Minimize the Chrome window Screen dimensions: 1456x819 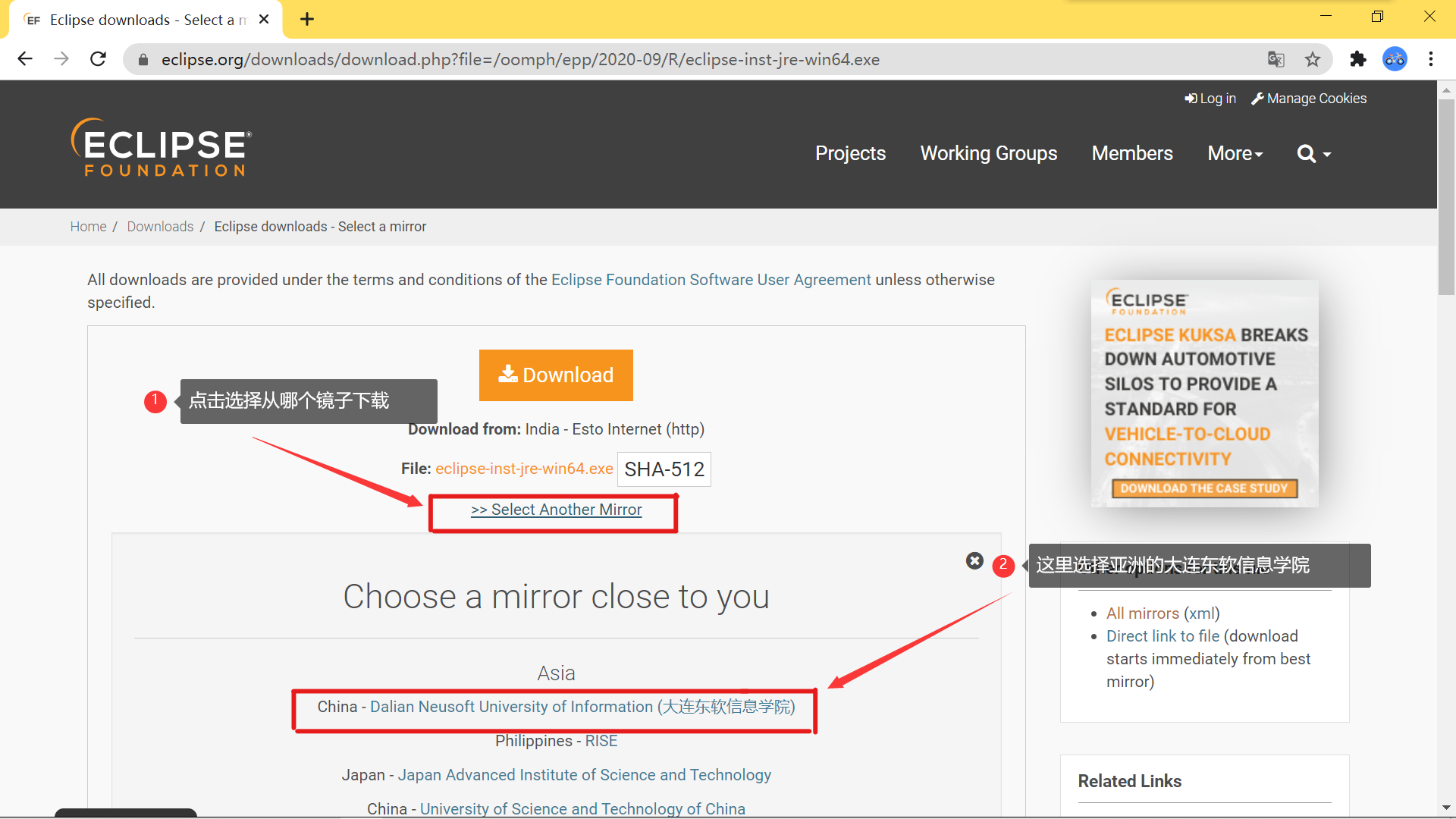[x=1326, y=16]
